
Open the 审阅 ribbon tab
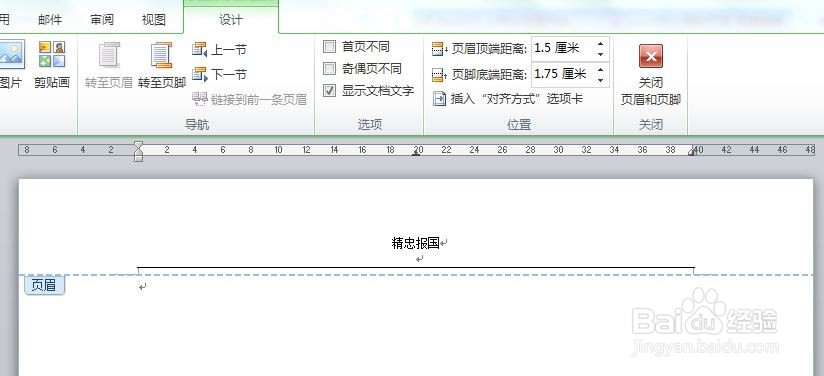coord(102,20)
